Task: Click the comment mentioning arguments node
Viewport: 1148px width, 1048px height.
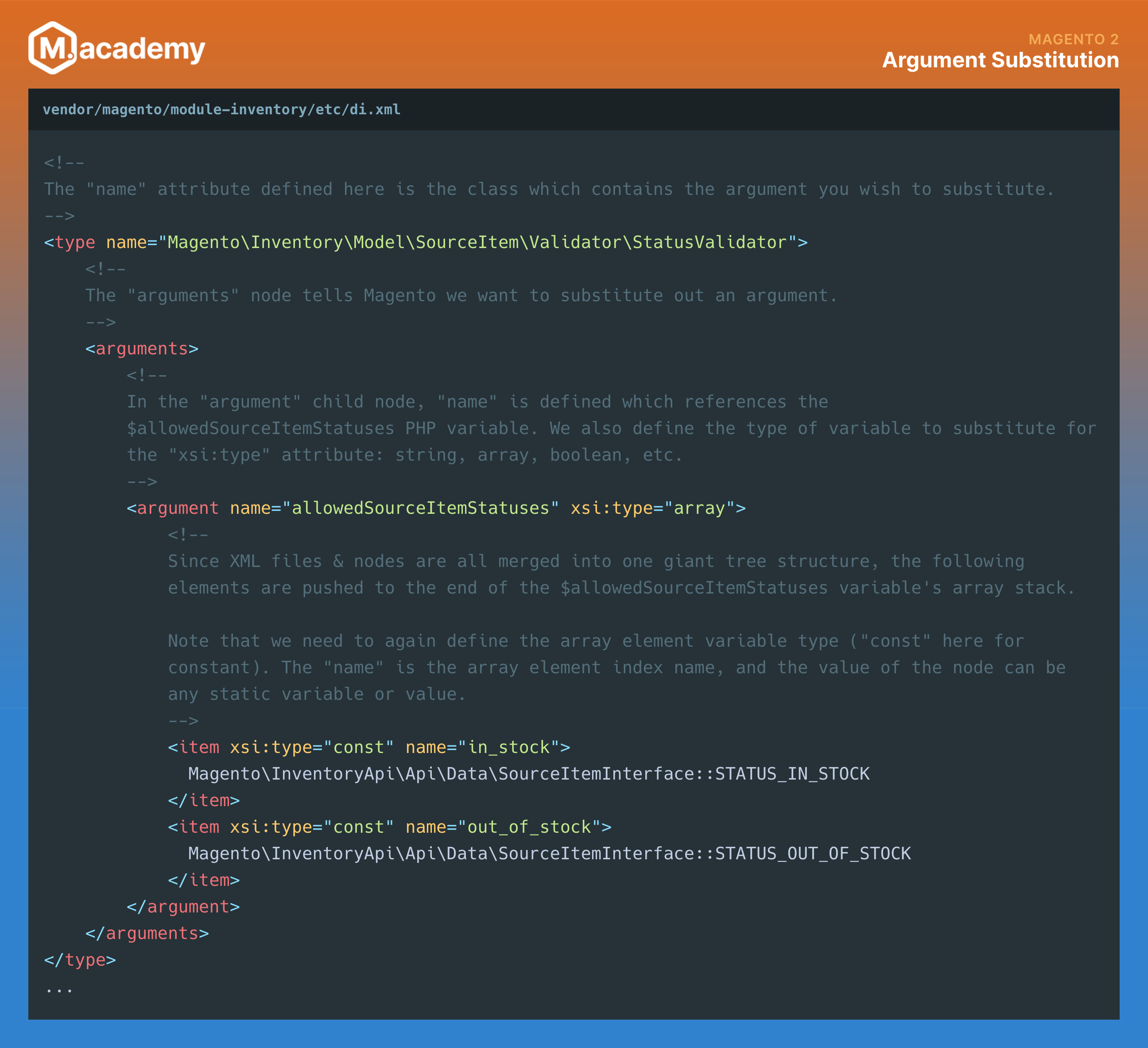Action: pos(461,295)
